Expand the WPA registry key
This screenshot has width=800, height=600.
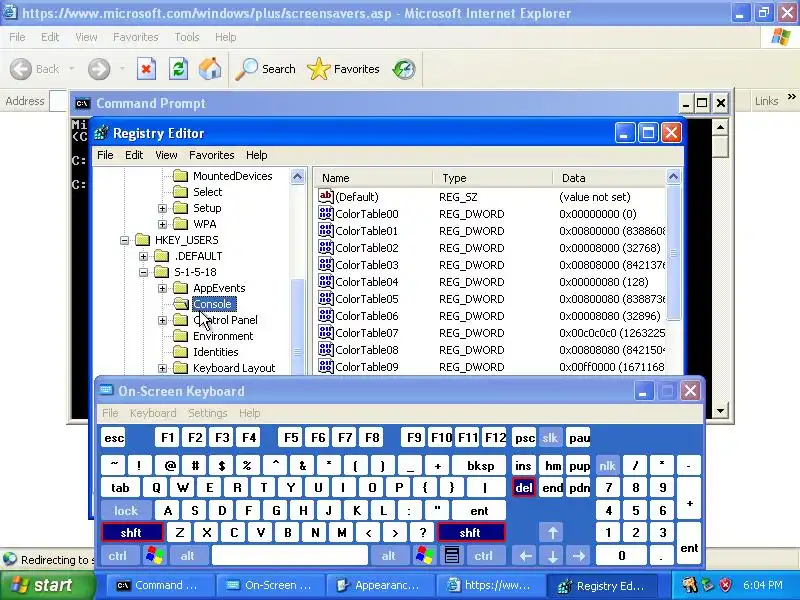tap(162, 224)
